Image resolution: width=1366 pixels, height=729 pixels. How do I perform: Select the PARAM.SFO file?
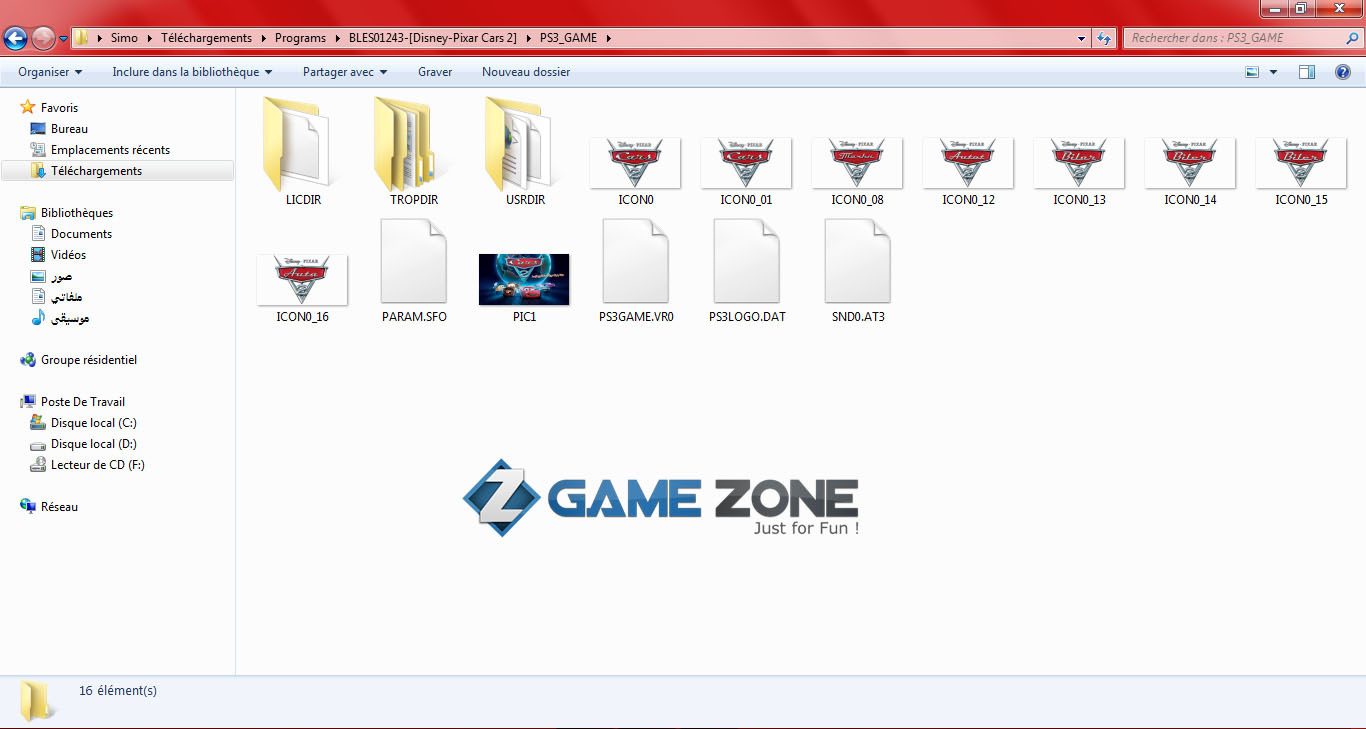[x=413, y=262]
